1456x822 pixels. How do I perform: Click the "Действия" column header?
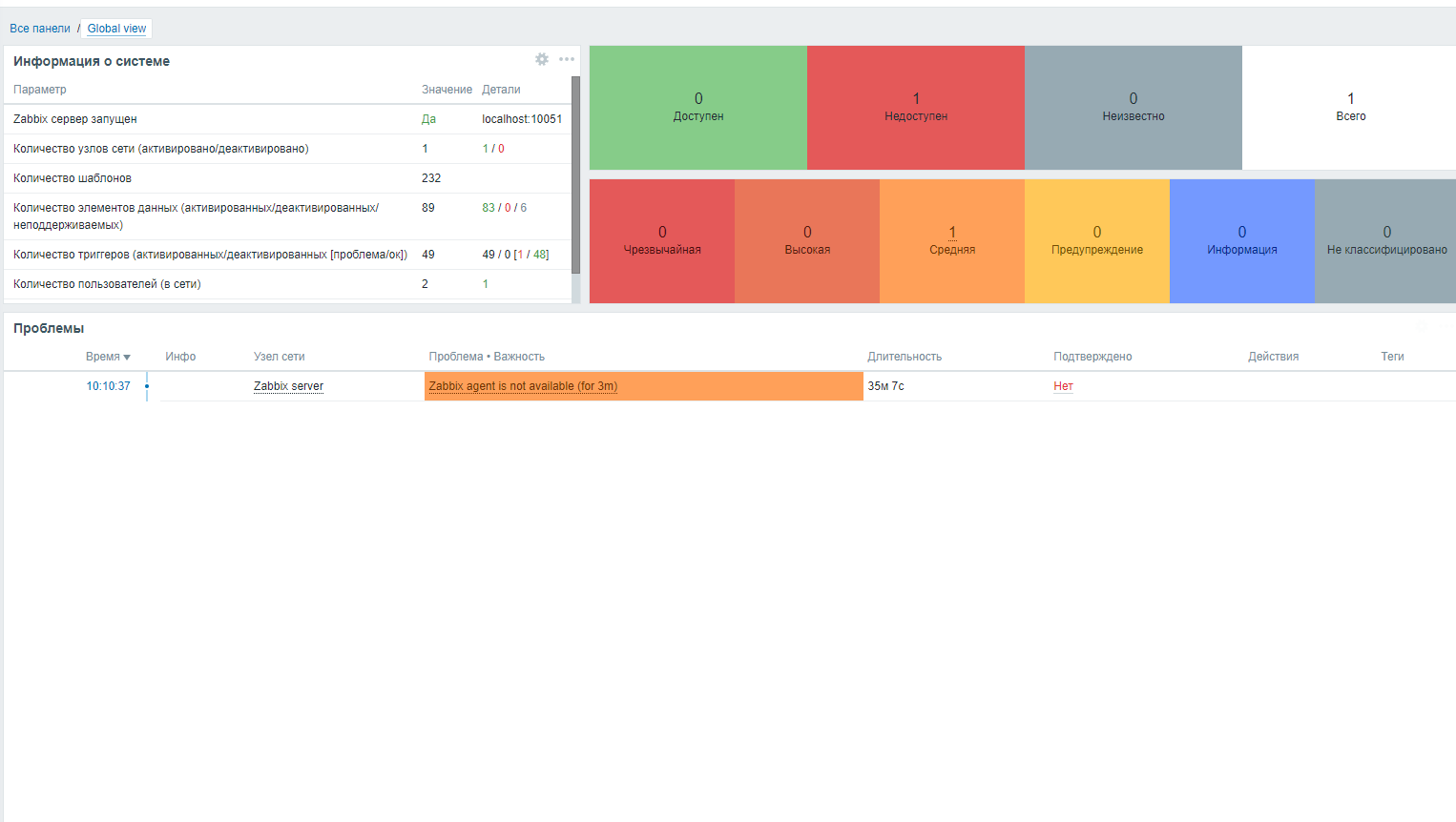[x=1273, y=357]
